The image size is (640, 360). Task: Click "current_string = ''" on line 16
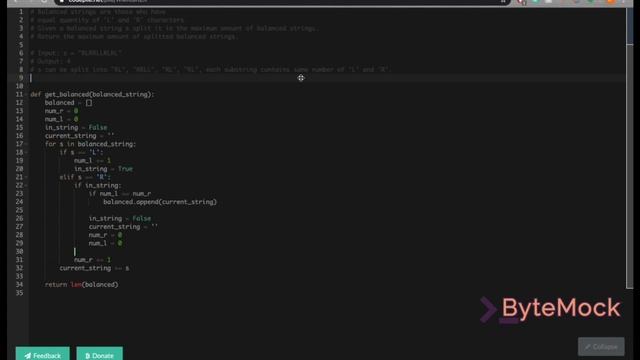(79, 136)
